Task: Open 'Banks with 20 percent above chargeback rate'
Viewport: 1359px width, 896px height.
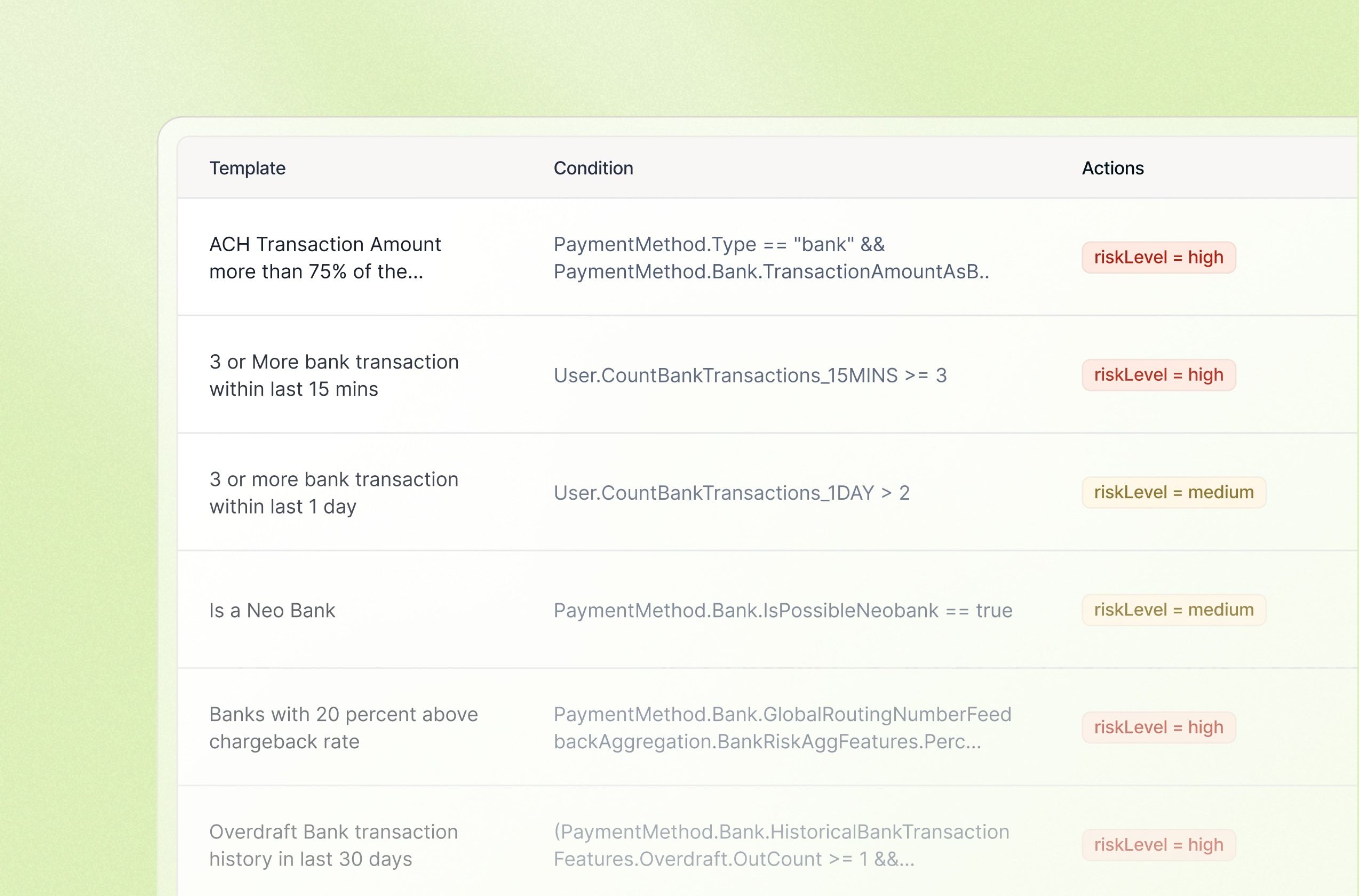Action: [x=343, y=727]
